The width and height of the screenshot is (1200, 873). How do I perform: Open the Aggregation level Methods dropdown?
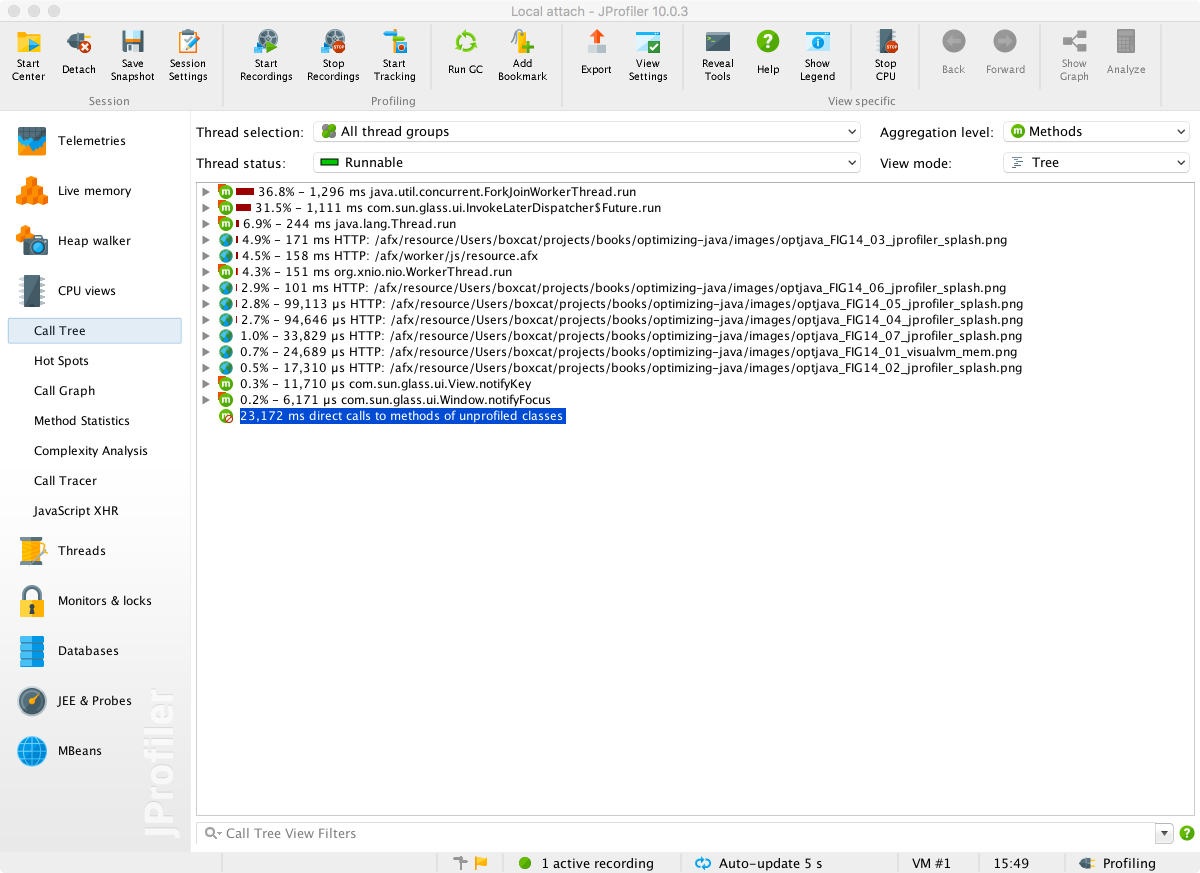click(x=1095, y=132)
